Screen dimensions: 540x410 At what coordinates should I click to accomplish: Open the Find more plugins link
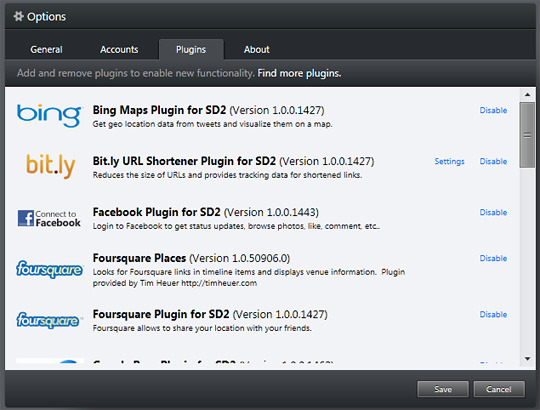299,73
